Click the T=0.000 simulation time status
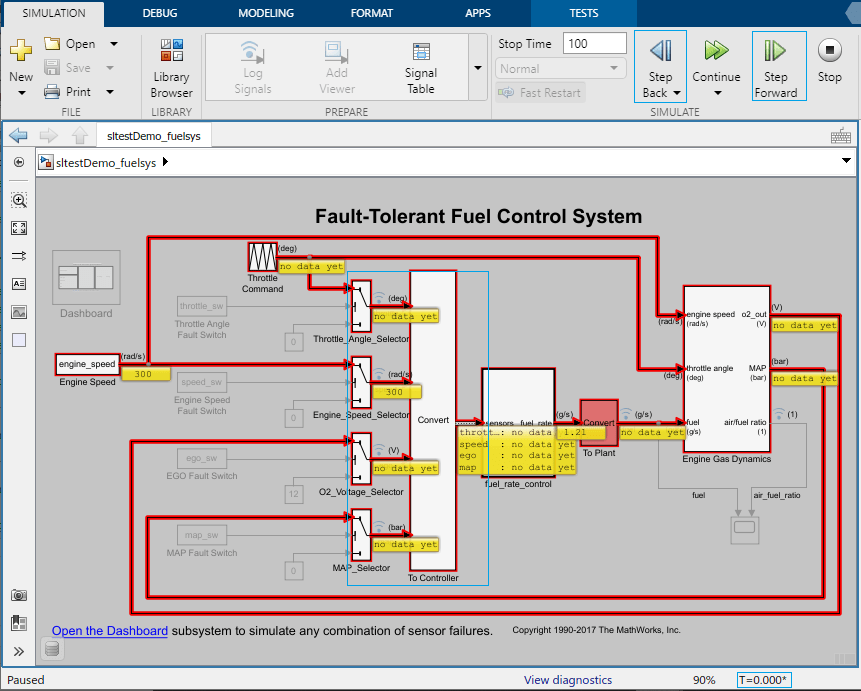 click(764, 679)
